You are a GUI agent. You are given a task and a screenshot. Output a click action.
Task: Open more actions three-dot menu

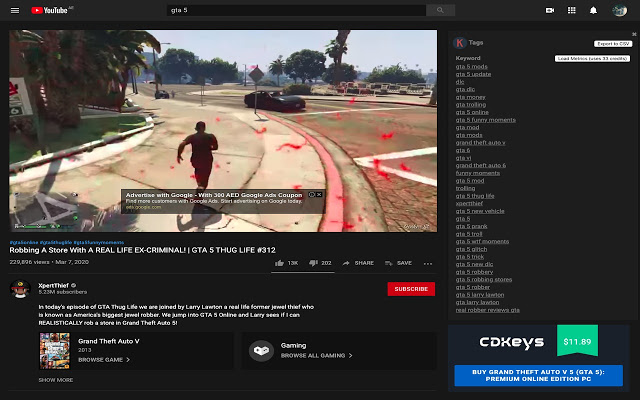[x=428, y=264]
